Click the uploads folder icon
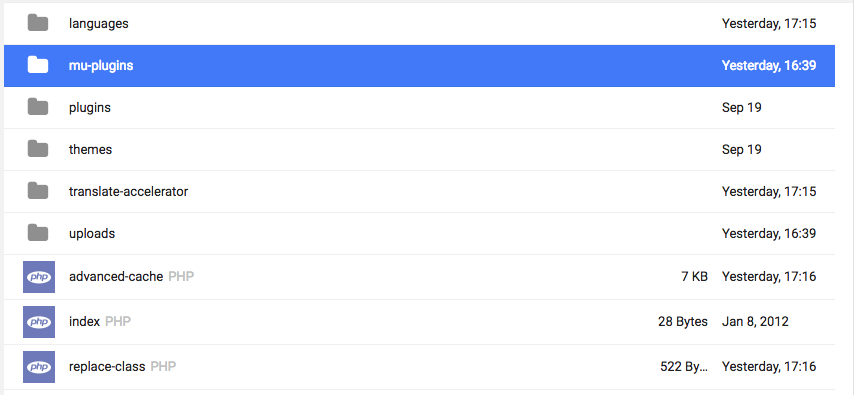 [x=38, y=233]
